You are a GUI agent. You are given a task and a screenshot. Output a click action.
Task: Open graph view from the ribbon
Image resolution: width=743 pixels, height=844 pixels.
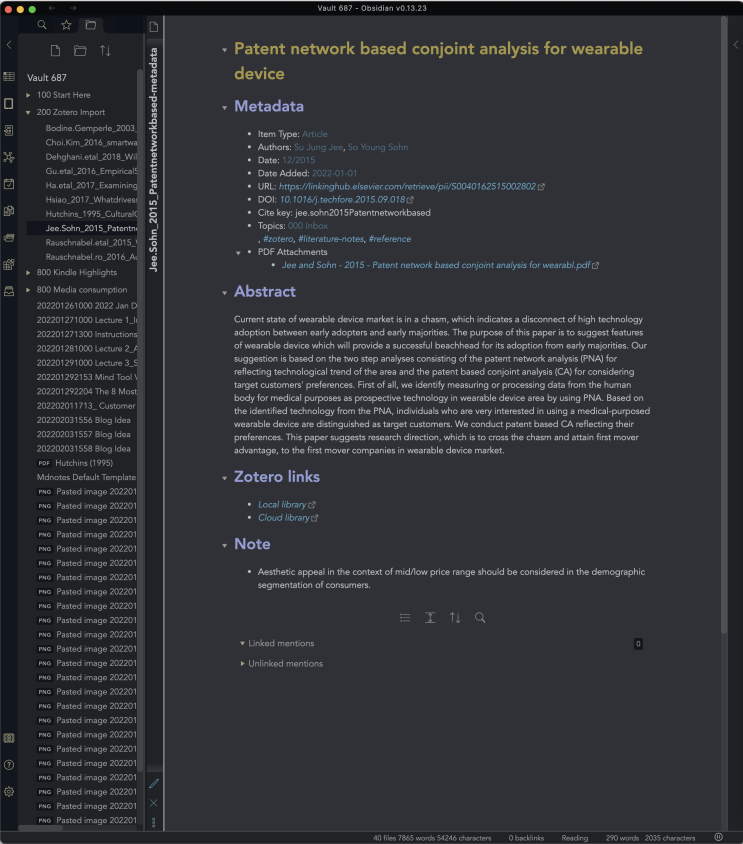[x=9, y=157]
